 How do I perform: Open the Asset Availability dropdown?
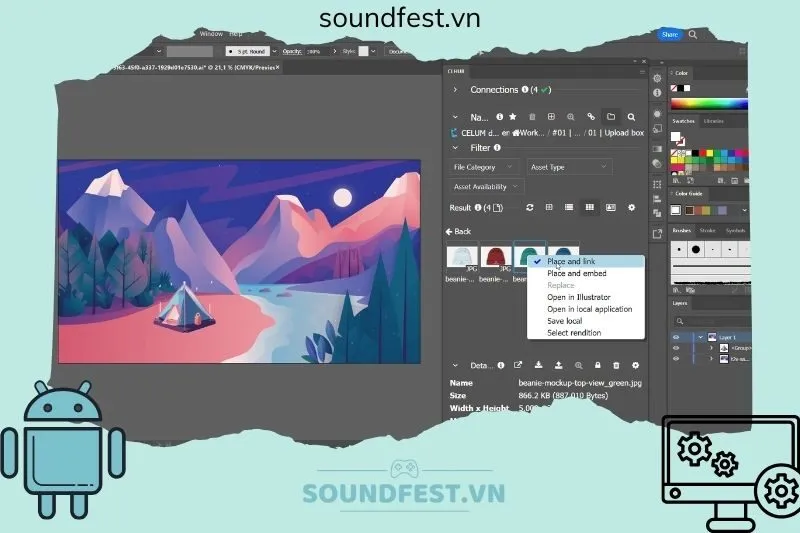[487, 186]
